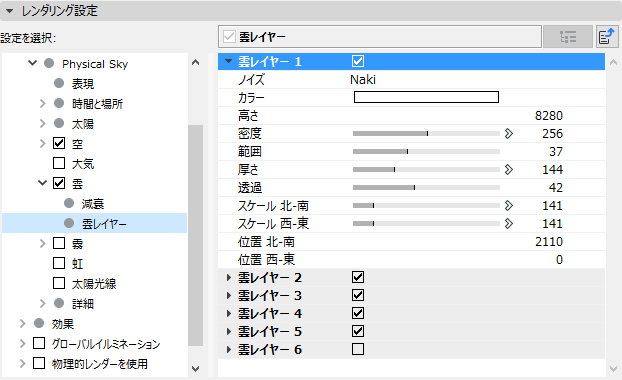
Task: Expand the 霧 node chevron
Action: click(x=42, y=243)
